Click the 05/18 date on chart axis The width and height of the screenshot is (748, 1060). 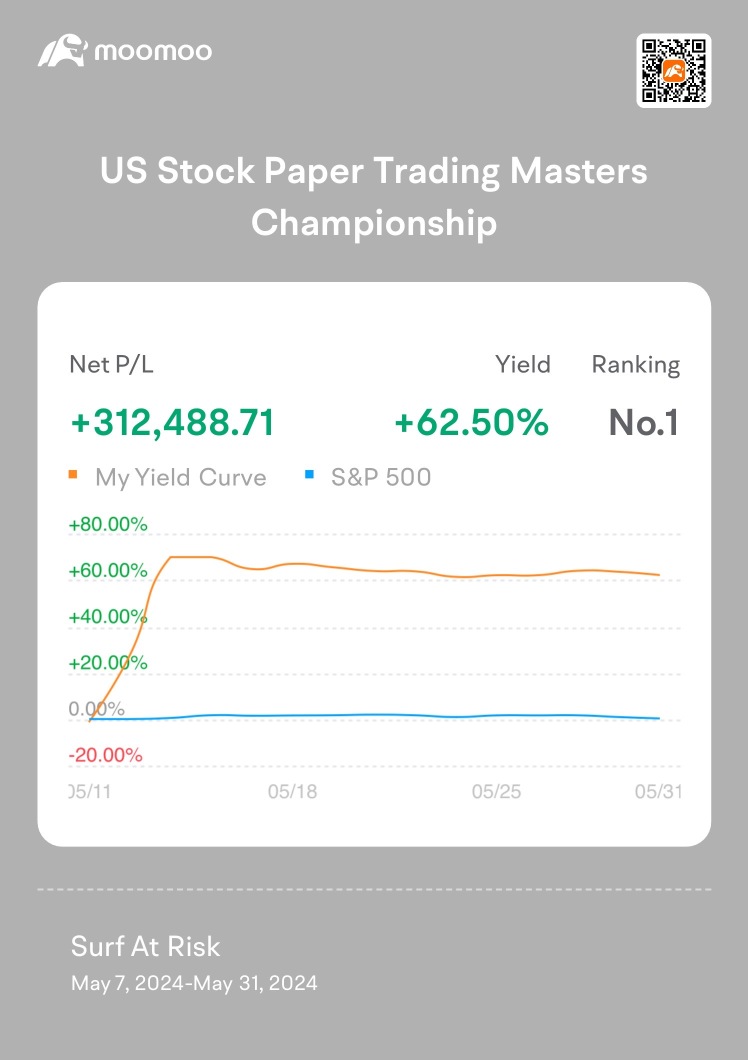(x=292, y=791)
